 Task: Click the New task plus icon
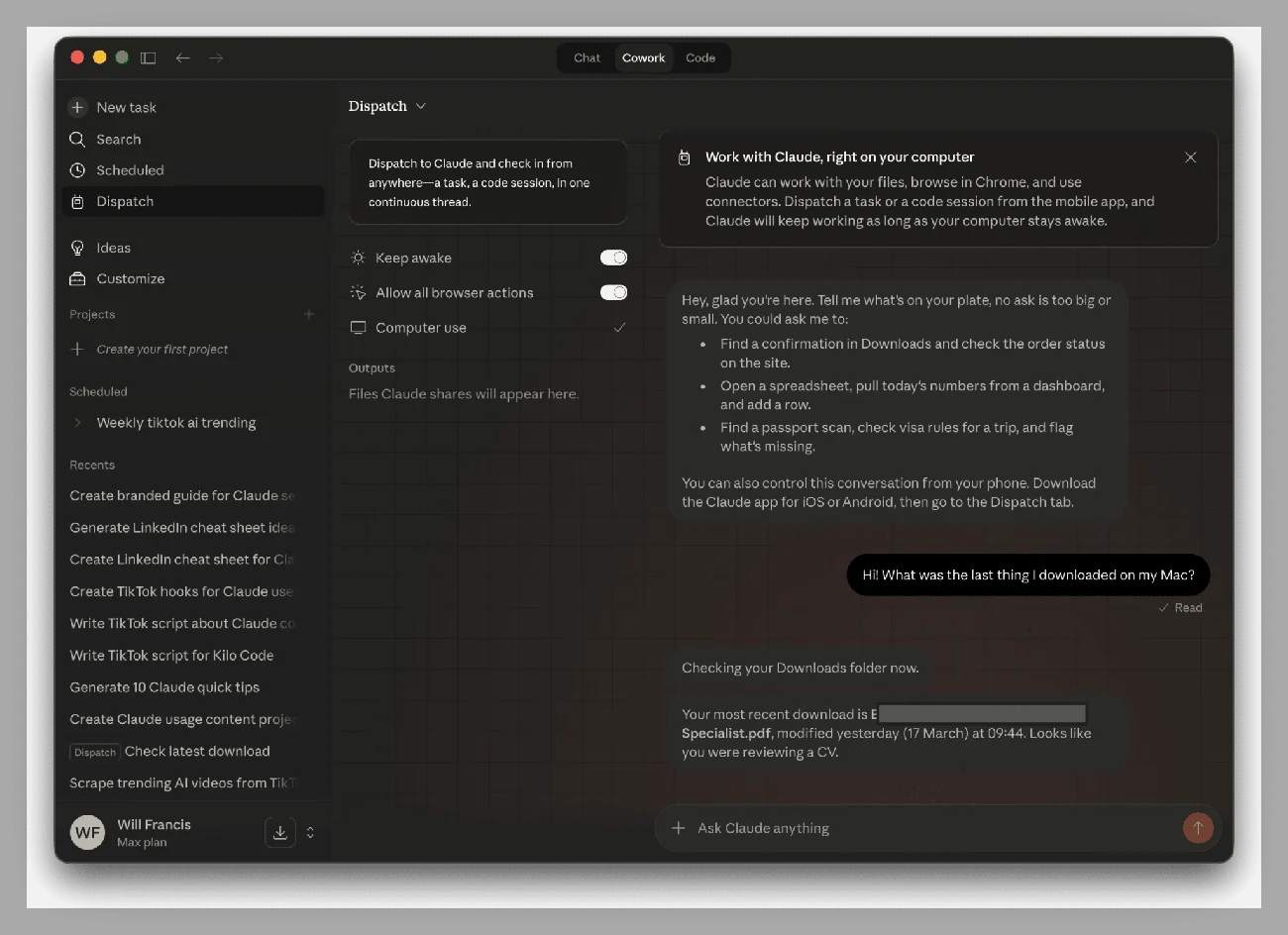click(77, 107)
